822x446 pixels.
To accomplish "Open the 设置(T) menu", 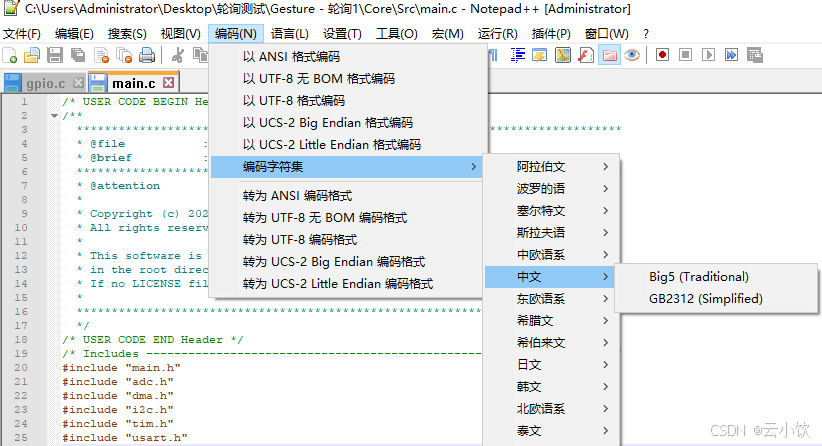I will tap(342, 34).
